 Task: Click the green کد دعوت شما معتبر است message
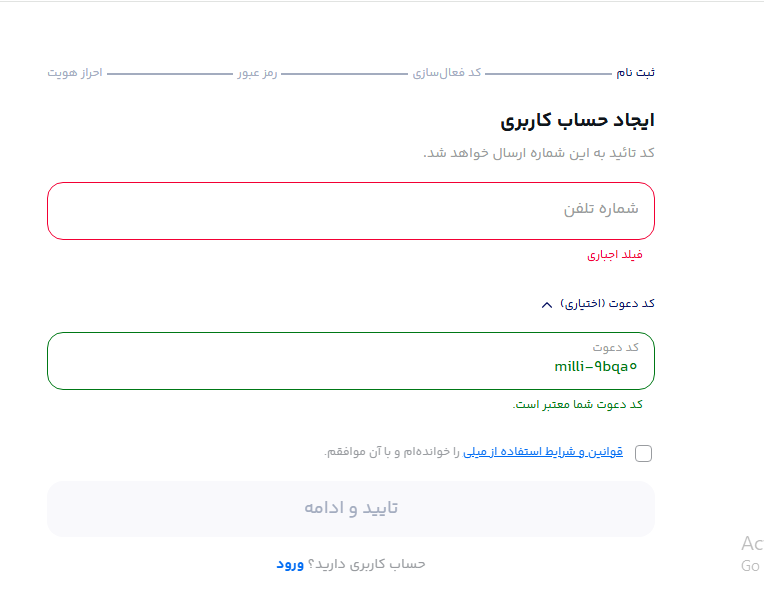578,404
